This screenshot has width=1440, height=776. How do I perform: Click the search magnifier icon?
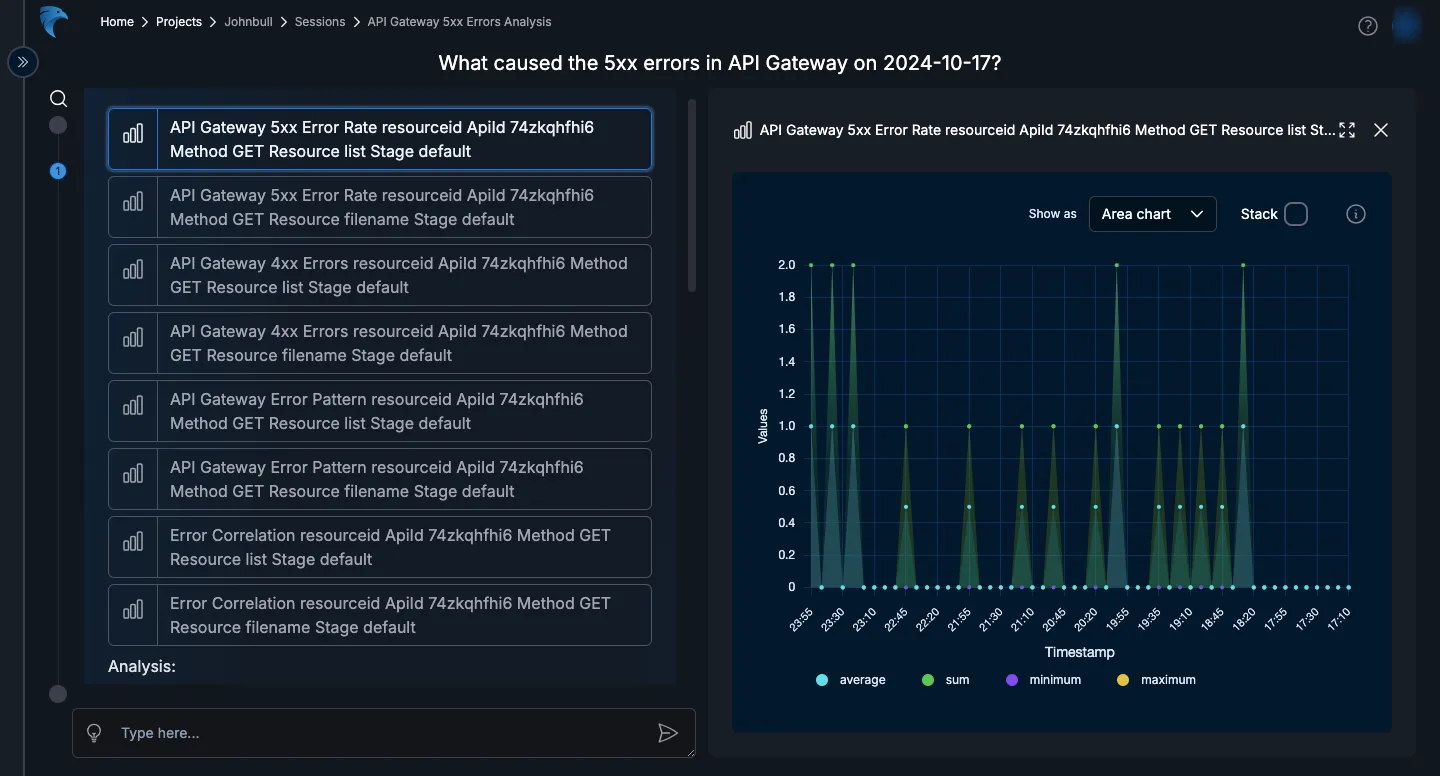[58, 98]
